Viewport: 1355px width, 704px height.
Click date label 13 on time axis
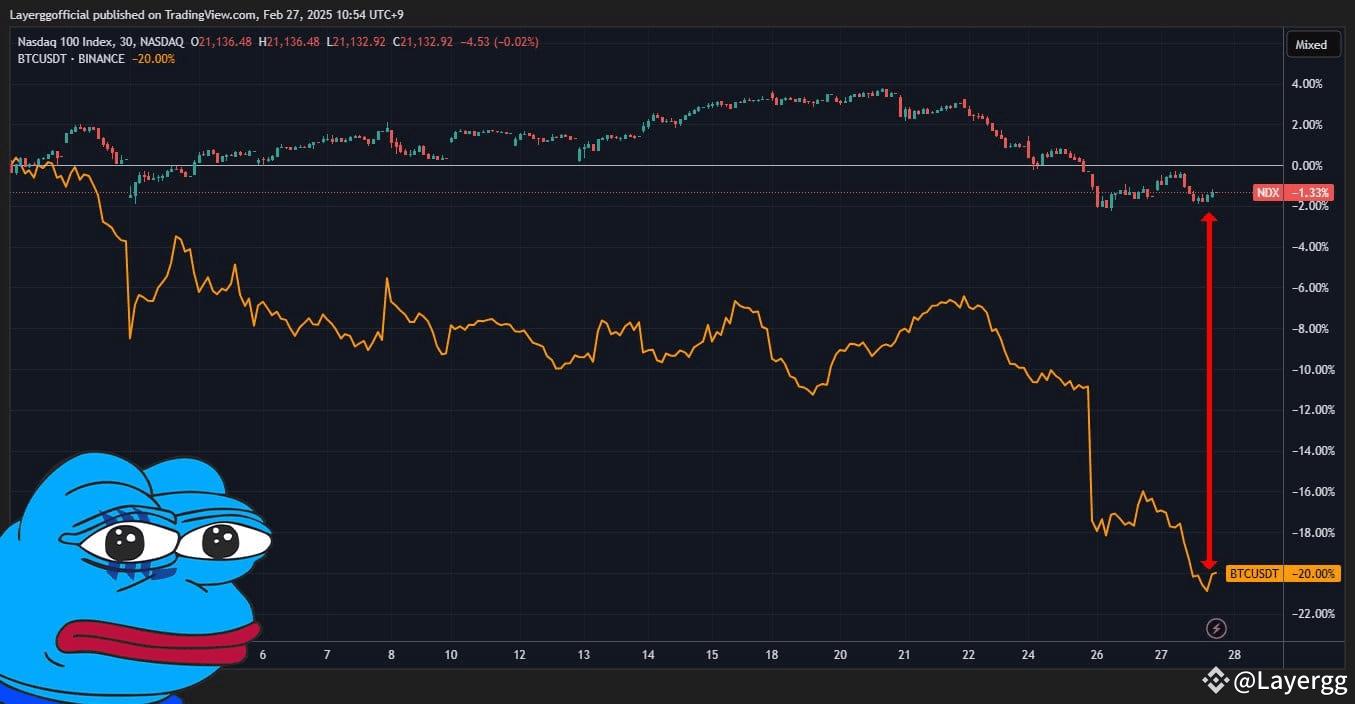pos(584,655)
